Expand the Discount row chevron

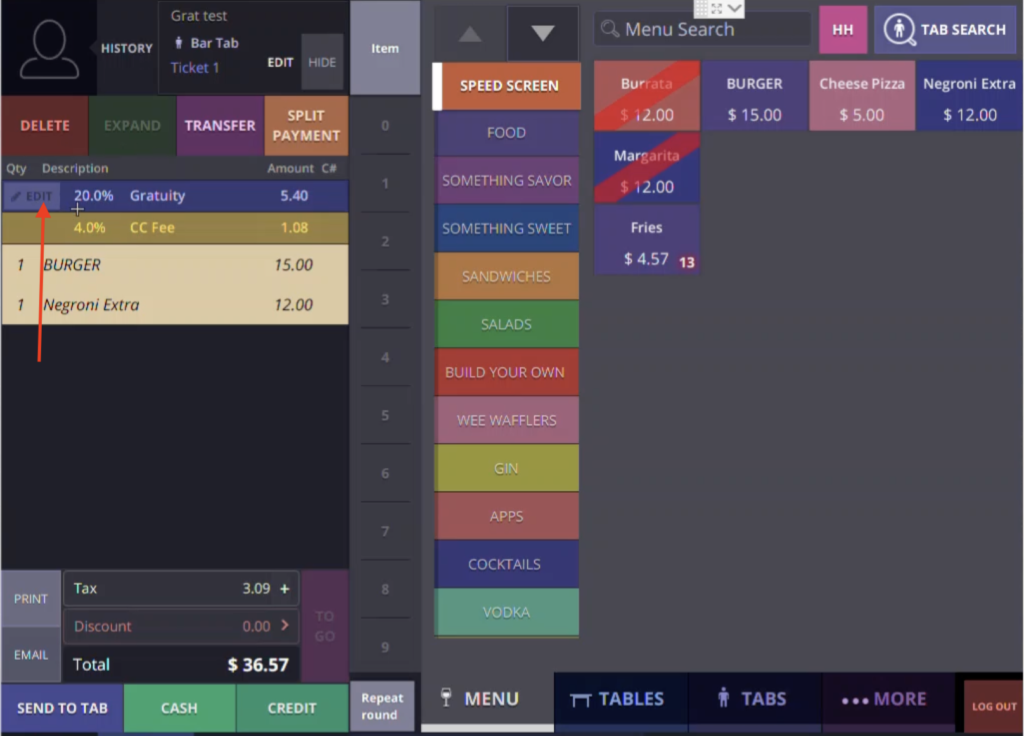pos(284,626)
